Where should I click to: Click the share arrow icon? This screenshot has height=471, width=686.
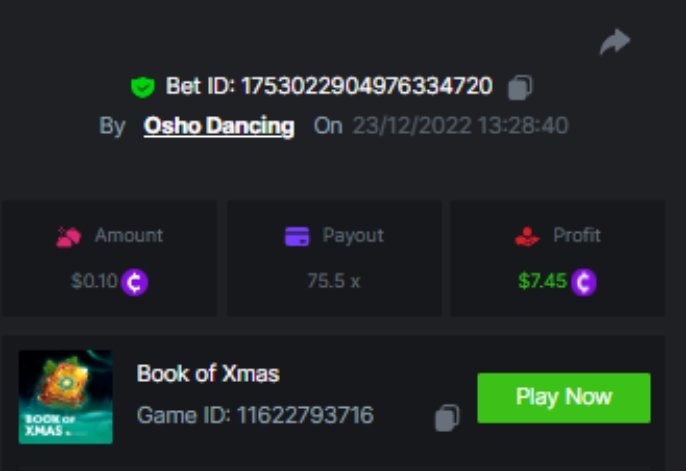(615, 42)
